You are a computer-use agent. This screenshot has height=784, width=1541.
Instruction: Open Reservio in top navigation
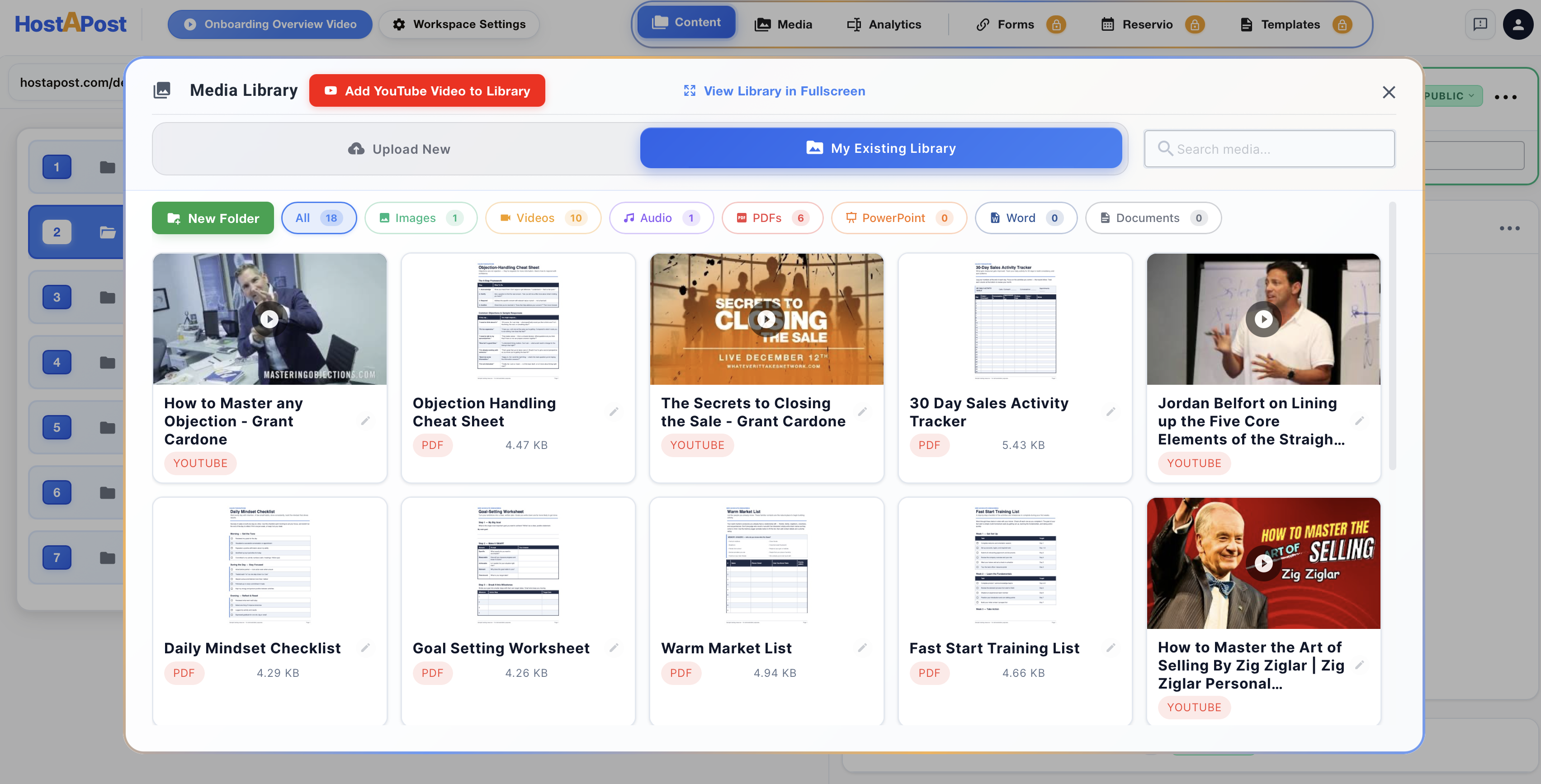click(1137, 24)
